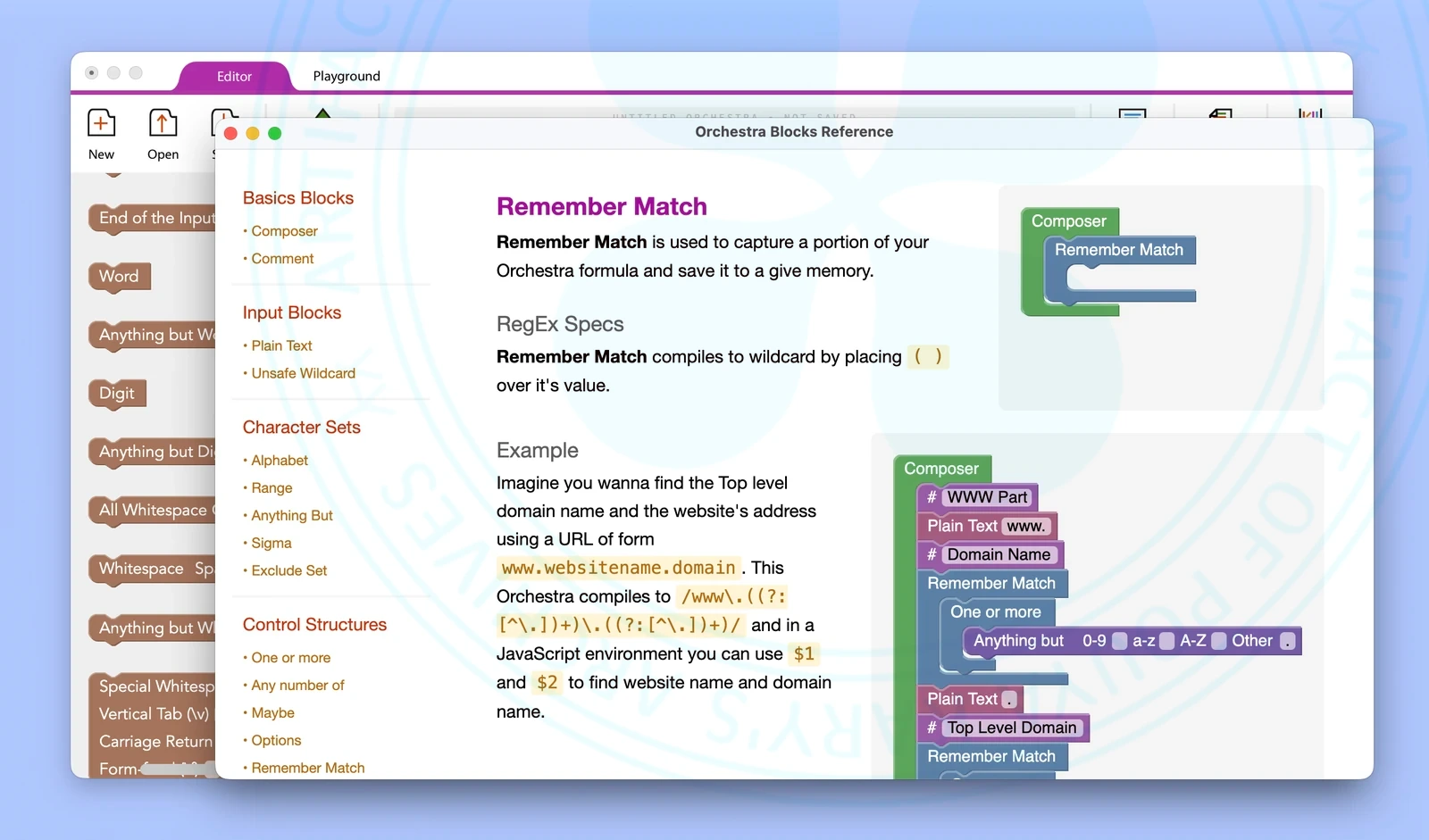Click the purple Remember Match page heading
The image size is (1429, 840).
pyautogui.click(x=602, y=207)
